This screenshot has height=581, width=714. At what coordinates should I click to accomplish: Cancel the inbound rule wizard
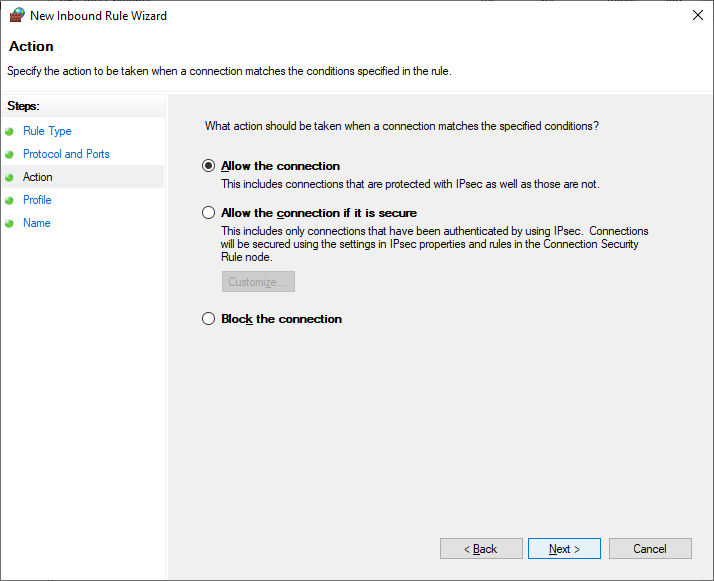pos(650,549)
